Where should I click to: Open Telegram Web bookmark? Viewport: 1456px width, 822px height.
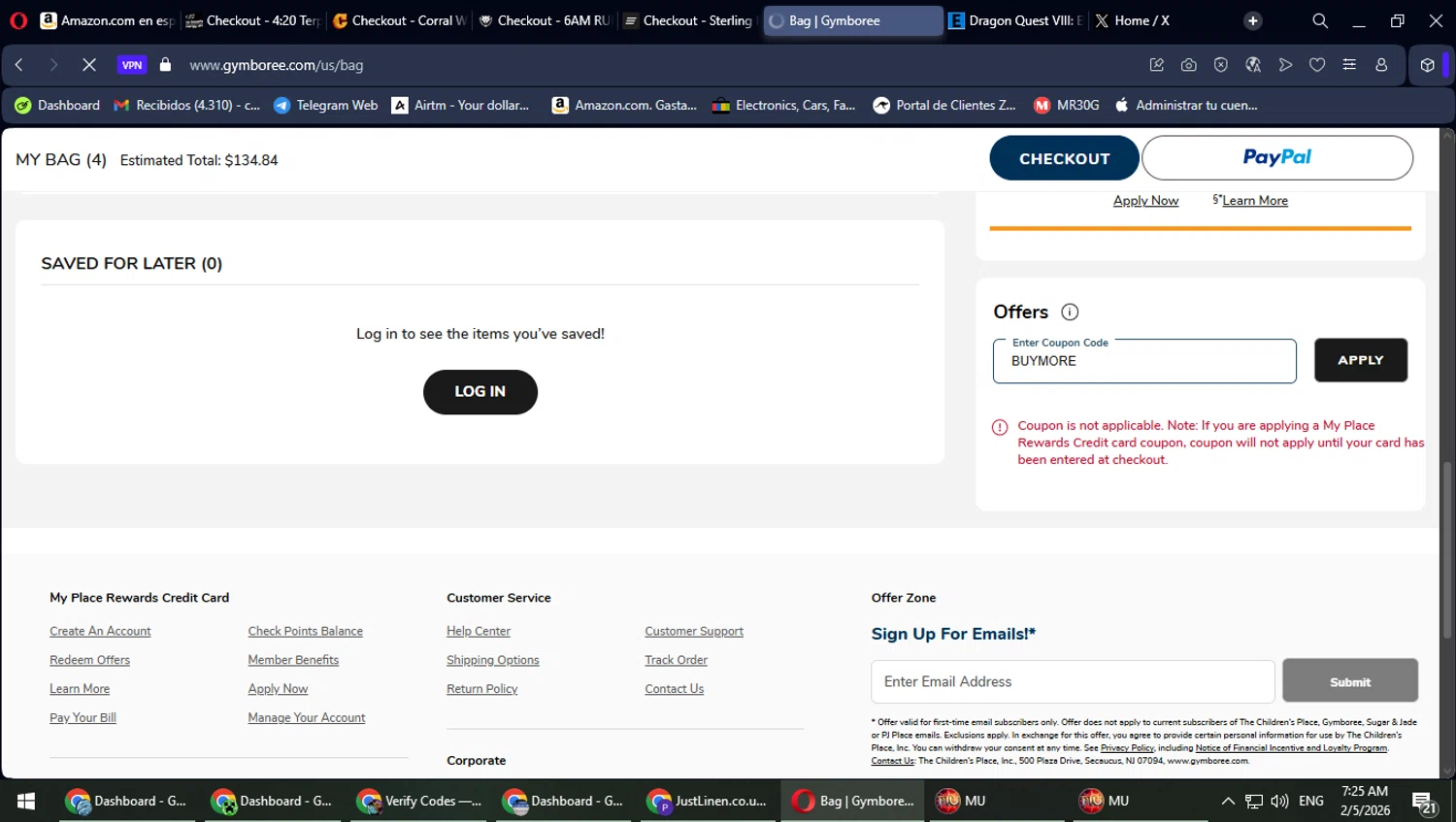tap(325, 105)
